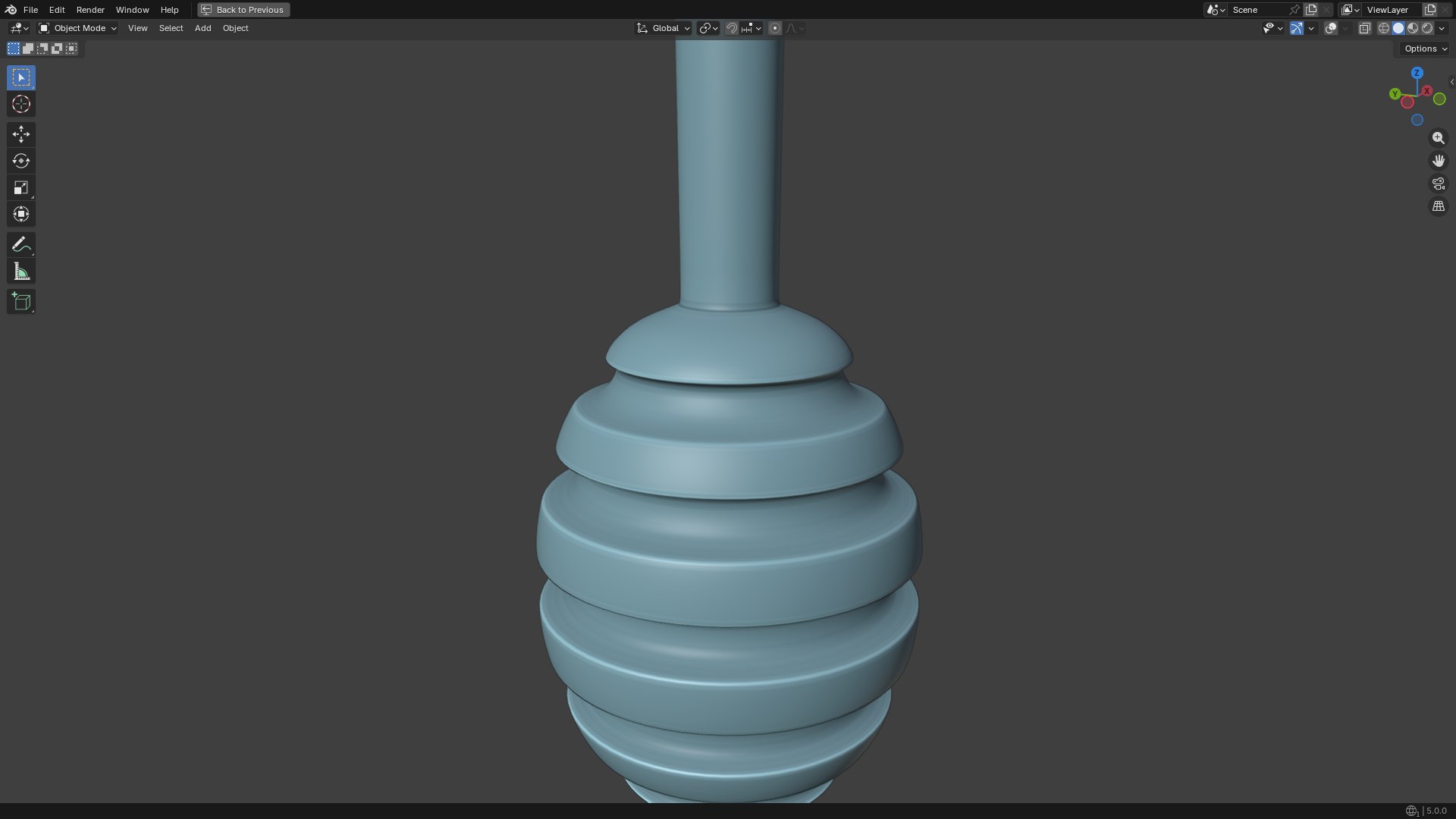Activate the Scale tool
Image resolution: width=1456 pixels, height=819 pixels.
point(21,187)
